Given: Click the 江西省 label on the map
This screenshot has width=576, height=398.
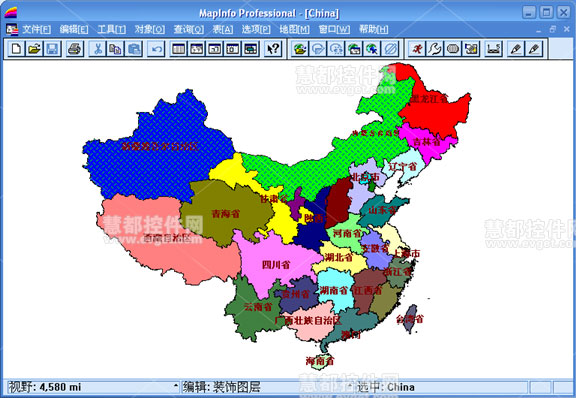Looking at the screenshot, I should (x=367, y=290).
